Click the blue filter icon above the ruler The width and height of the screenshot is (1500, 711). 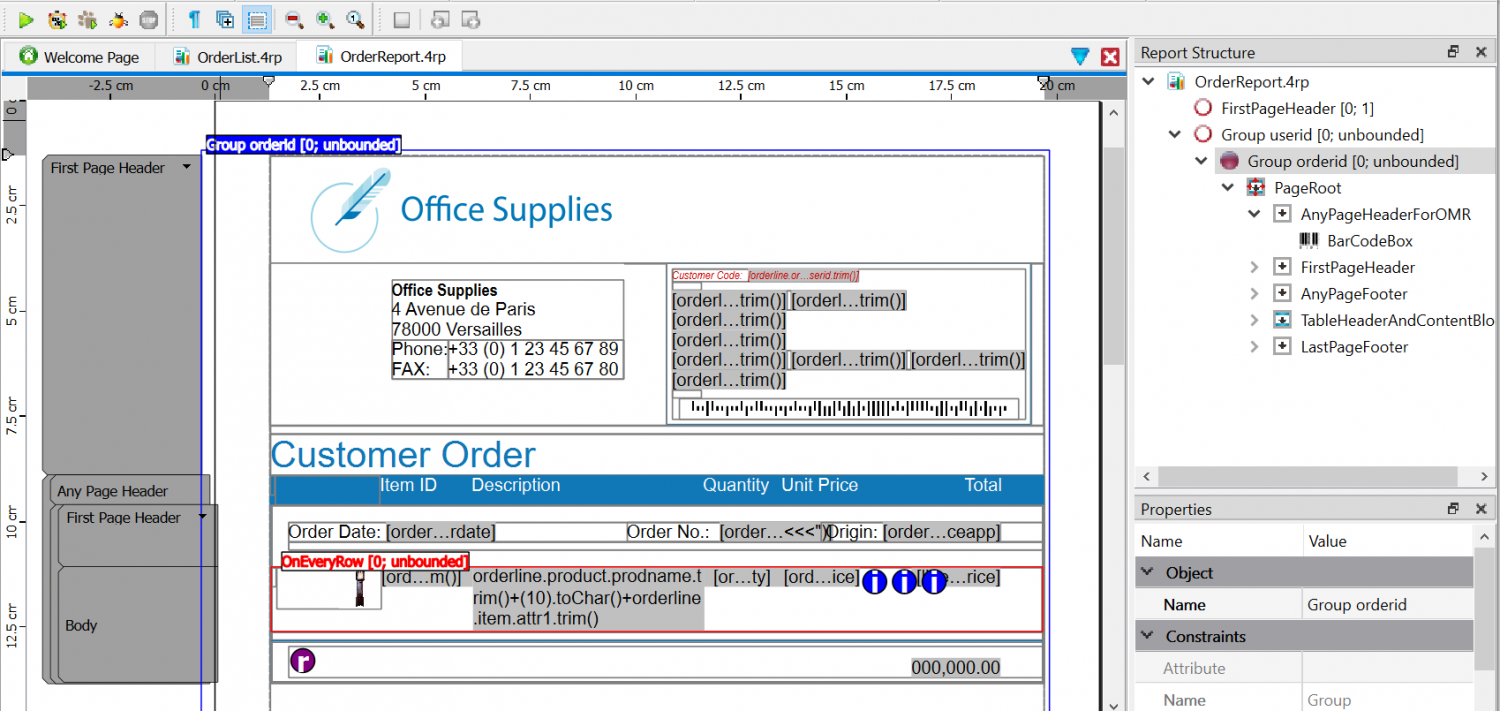click(1080, 57)
